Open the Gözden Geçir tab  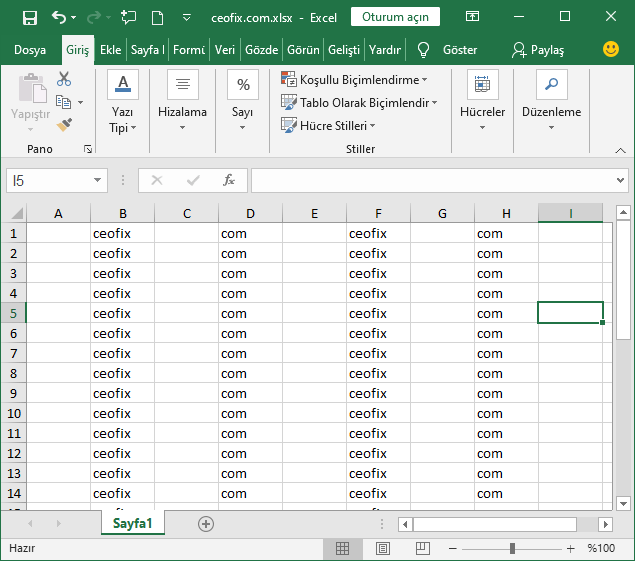click(x=262, y=50)
